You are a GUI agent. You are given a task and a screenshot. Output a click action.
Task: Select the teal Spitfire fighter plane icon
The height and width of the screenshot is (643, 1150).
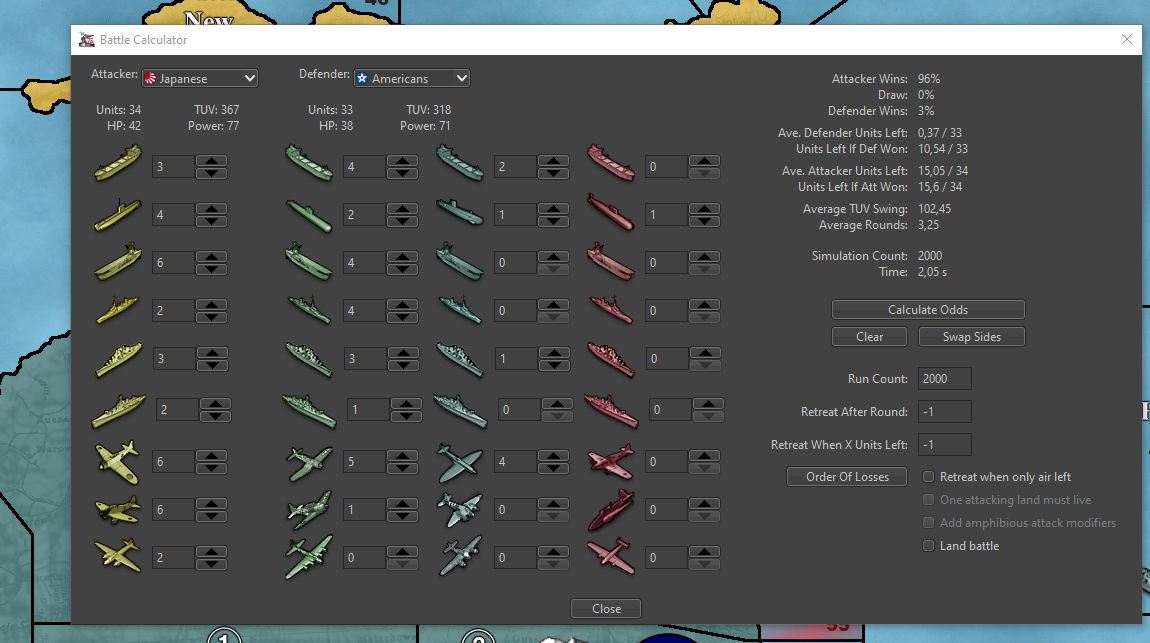459,462
